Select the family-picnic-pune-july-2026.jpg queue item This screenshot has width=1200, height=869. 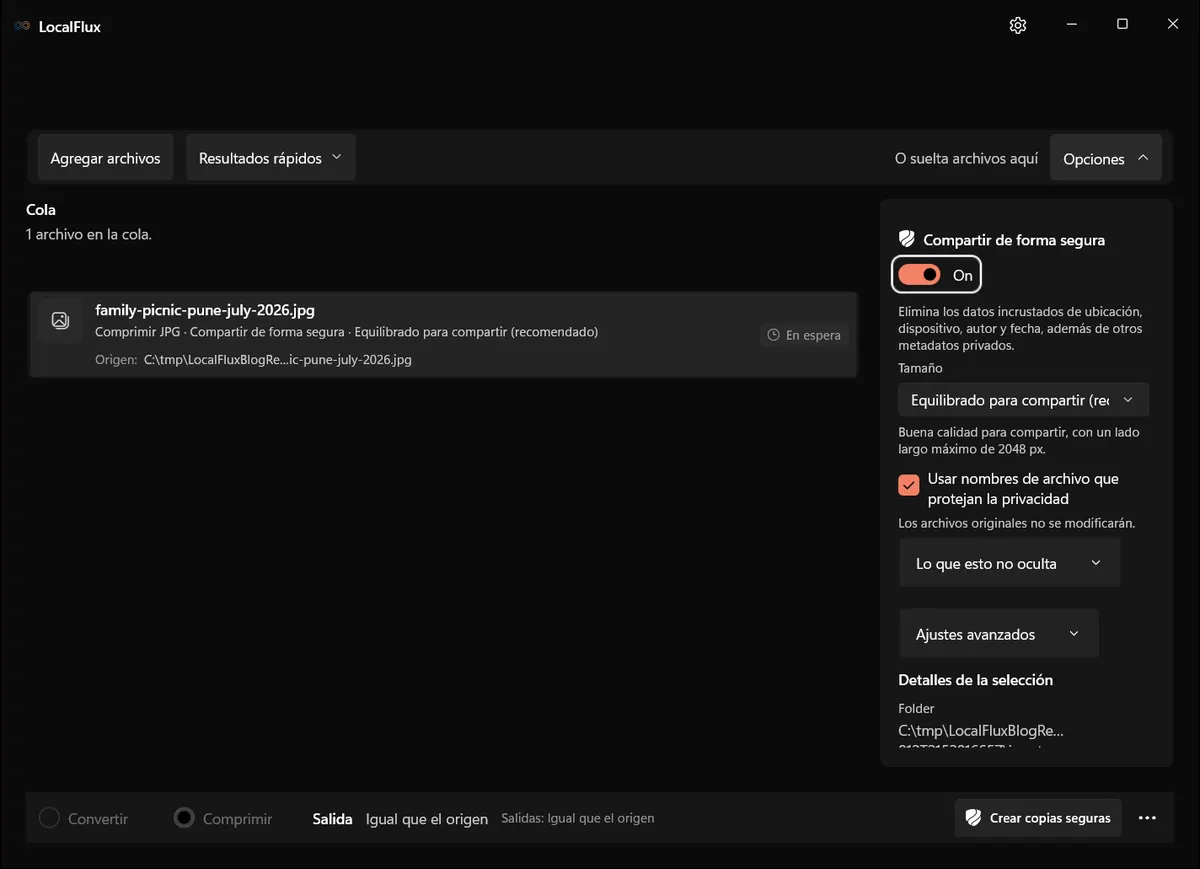click(442, 335)
